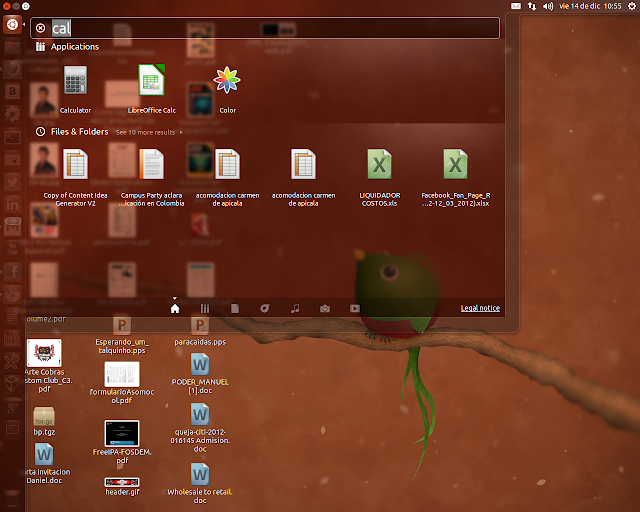The width and height of the screenshot is (640, 512).
Task: Select queja-citi-2012 Admision.doc on desktop
Action: click(x=200, y=428)
